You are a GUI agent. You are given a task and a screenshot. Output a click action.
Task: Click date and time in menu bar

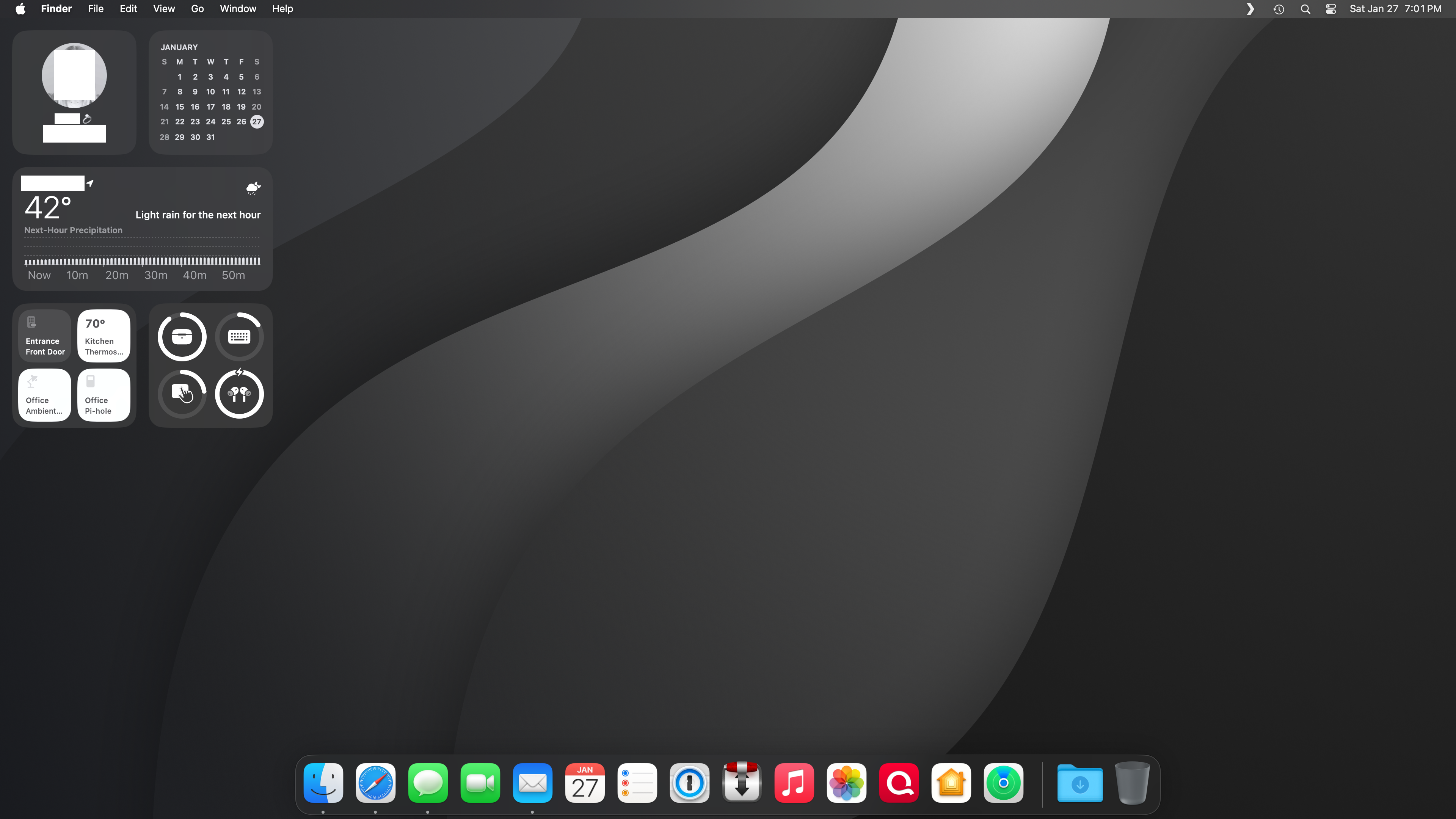tap(1395, 9)
